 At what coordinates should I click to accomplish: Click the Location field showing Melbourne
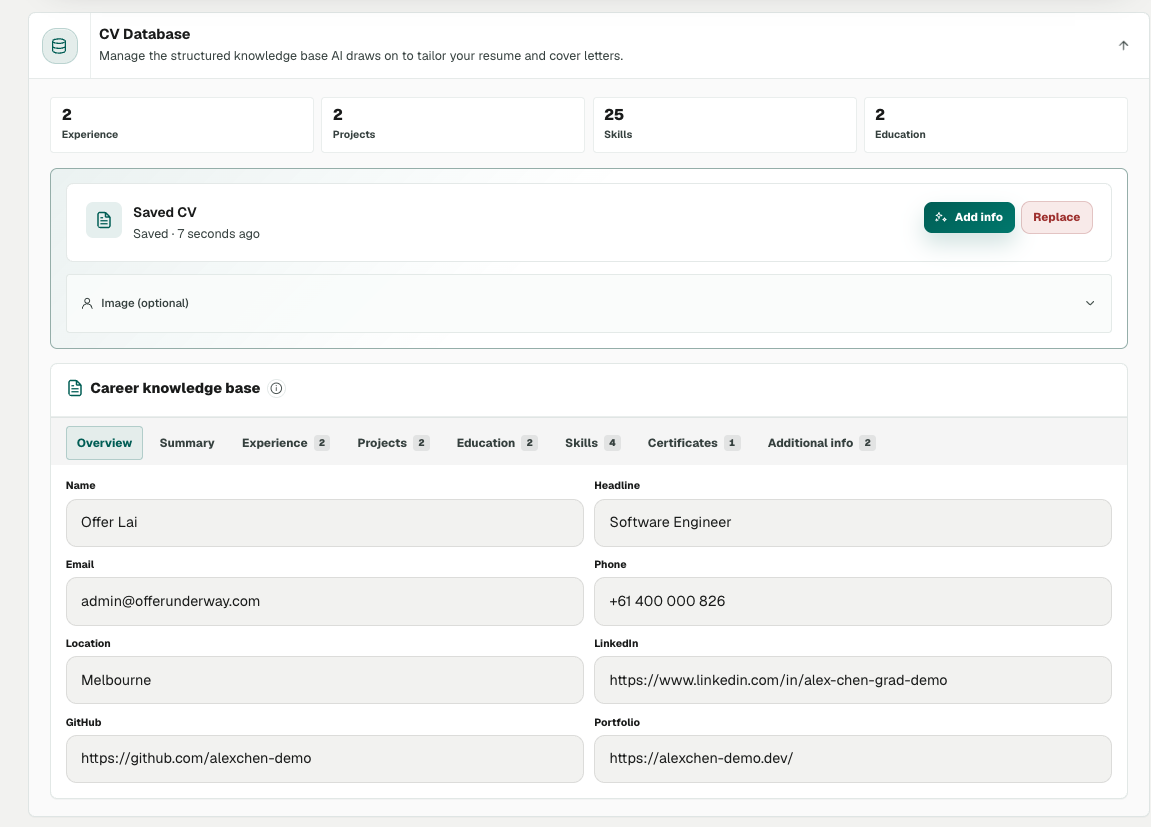(x=324, y=680)
